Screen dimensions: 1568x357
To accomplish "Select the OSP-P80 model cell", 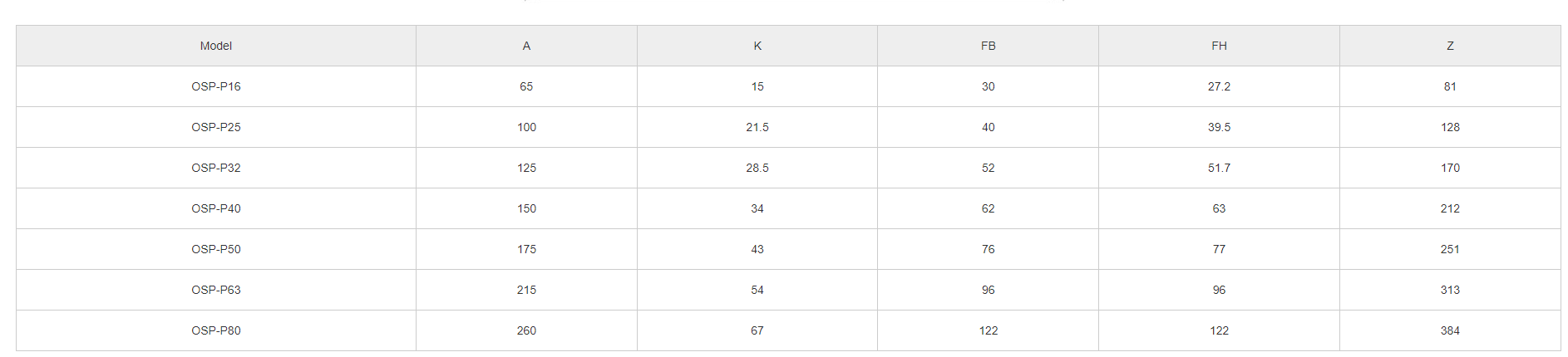I will click(216, 330).
